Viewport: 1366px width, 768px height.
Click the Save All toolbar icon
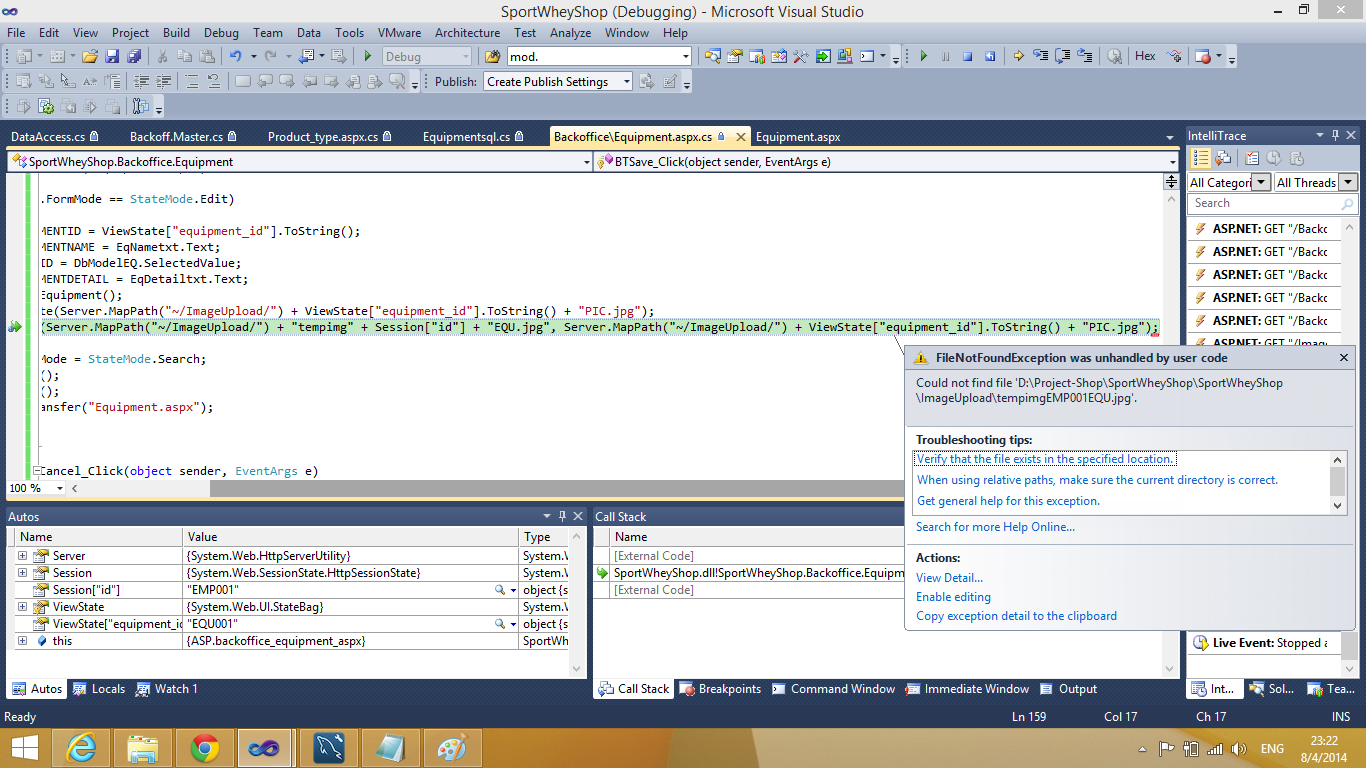(x=134, y=56)
